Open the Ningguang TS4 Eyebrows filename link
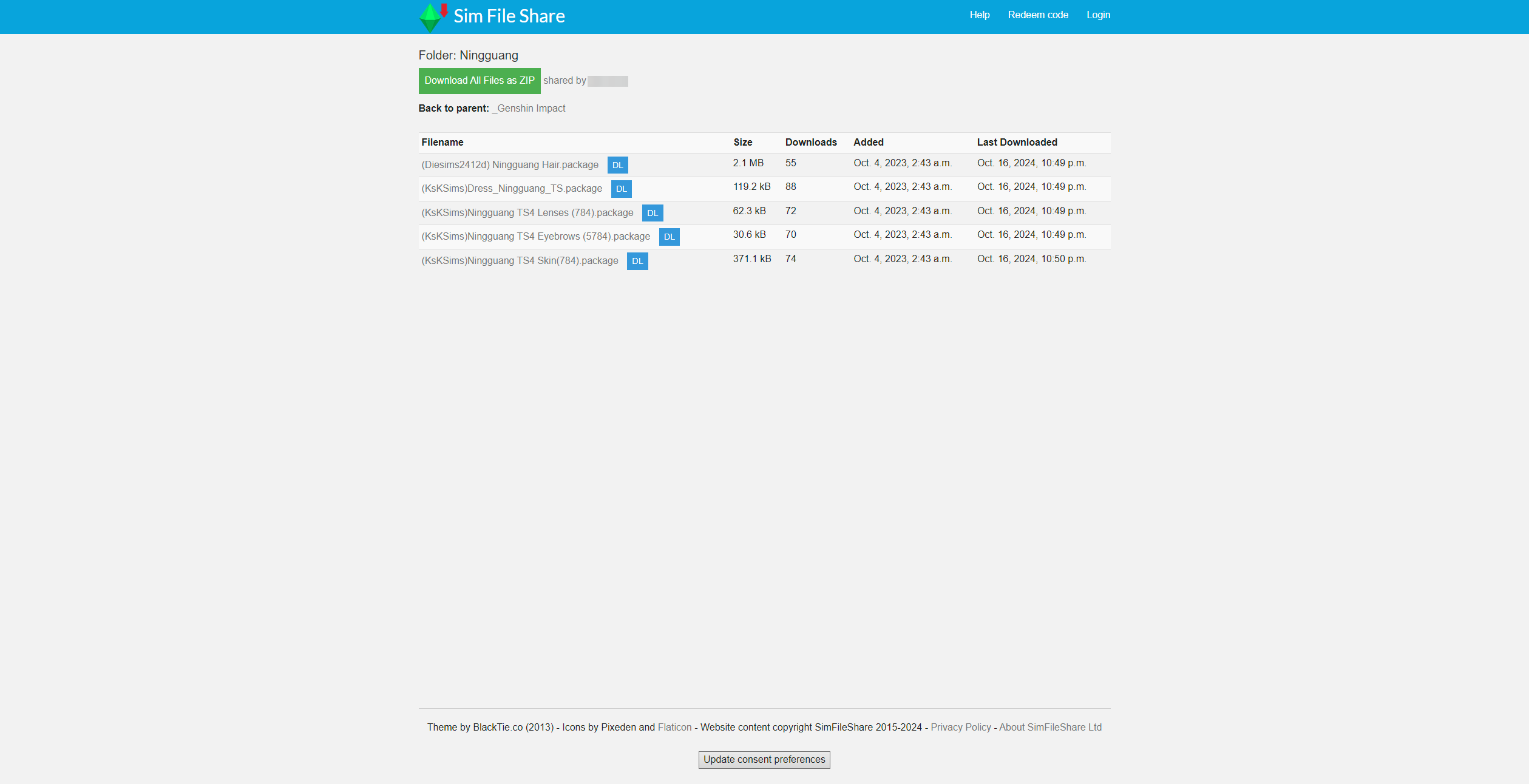Viewport: 1529px width, 784px height. pyautogui.click(x=535, y=237)
